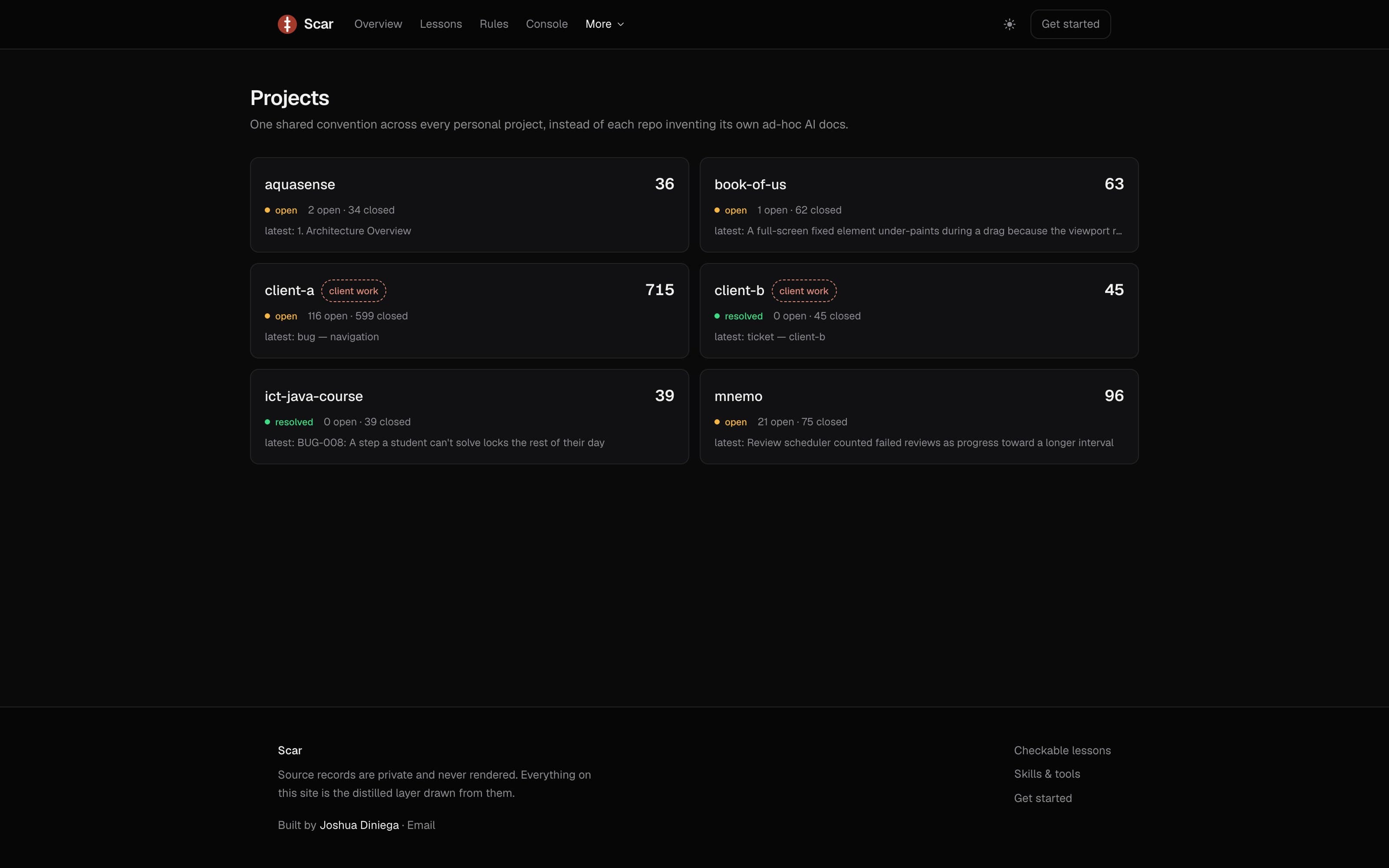Screen dimensions: 1389x868
Task: Click 'latest: bug — navigation' line
Action: coord(322,337)
